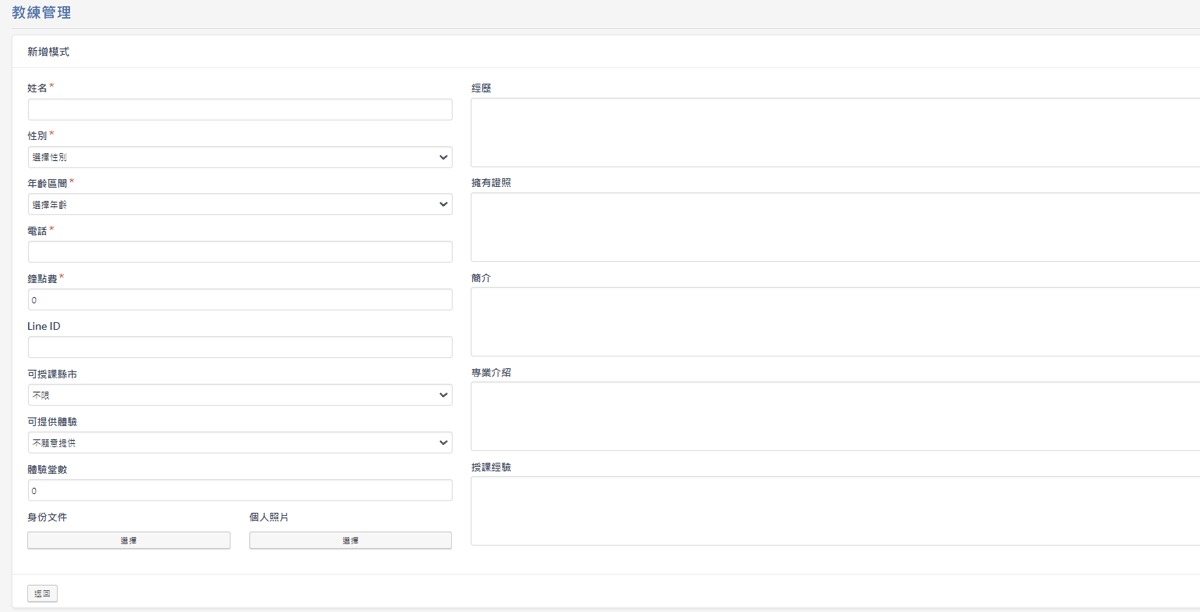Viewport: 1200px width, 612px height.
Task: Click the 返回 button
Action: pos(42,594)
